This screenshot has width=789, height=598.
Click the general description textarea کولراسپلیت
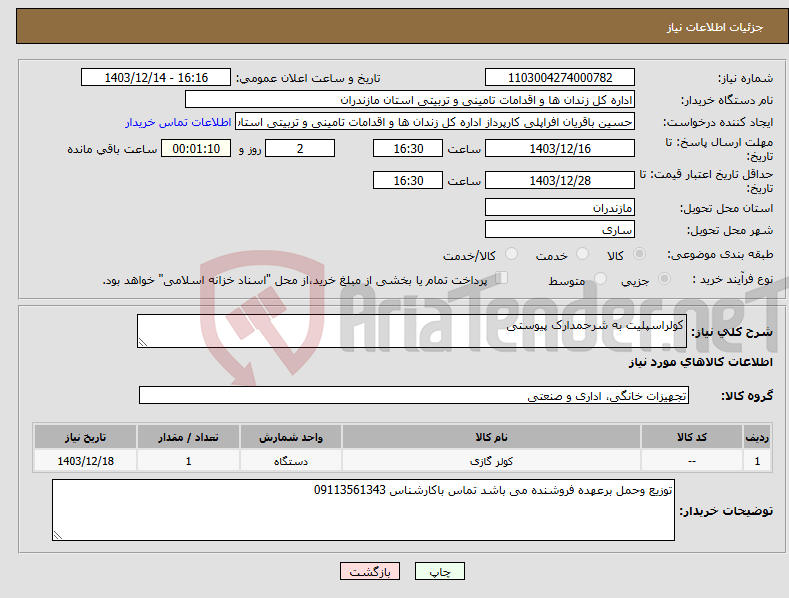tap(412, 331)
